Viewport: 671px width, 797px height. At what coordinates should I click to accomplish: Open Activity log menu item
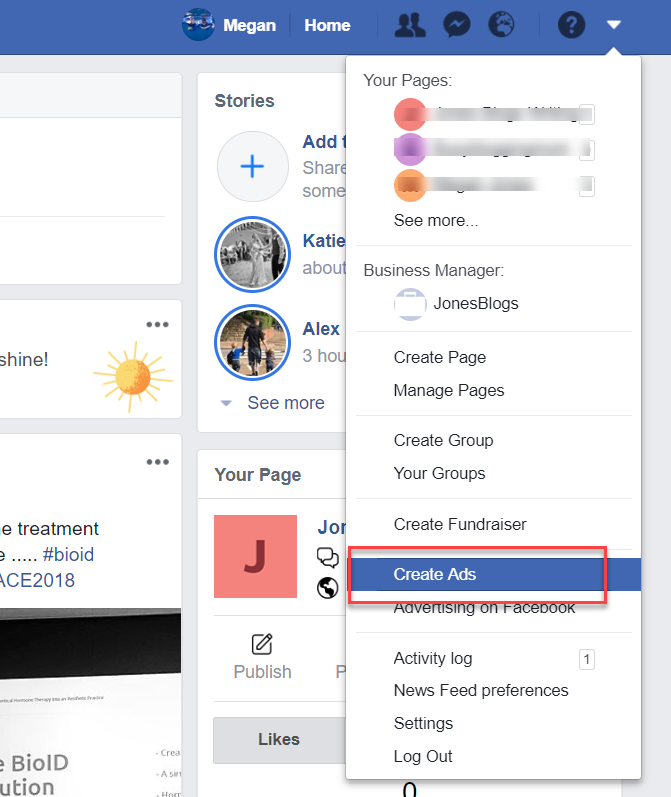[x=433, y=658]
